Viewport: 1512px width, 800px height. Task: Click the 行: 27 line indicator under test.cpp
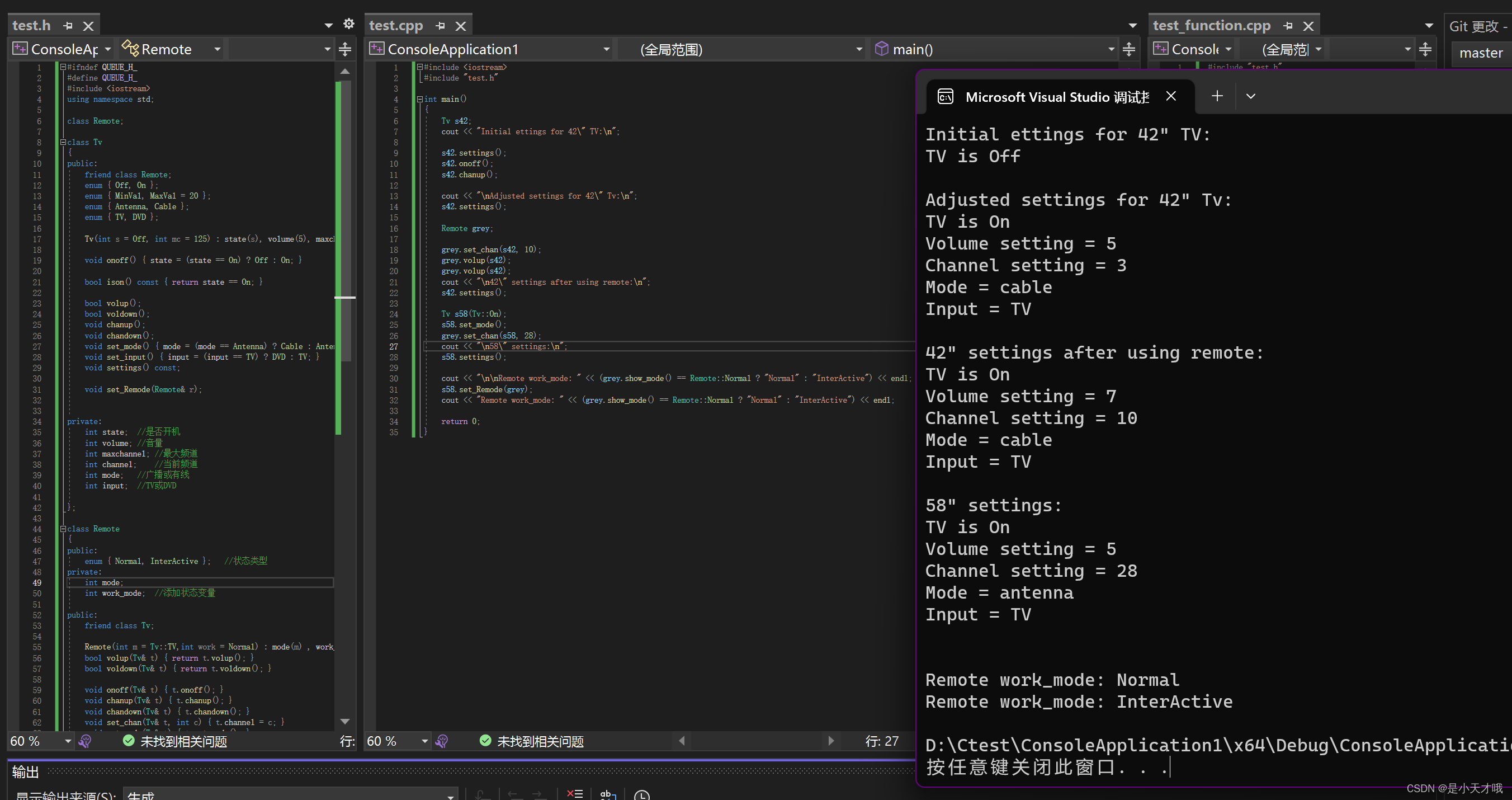click(882, 741)
